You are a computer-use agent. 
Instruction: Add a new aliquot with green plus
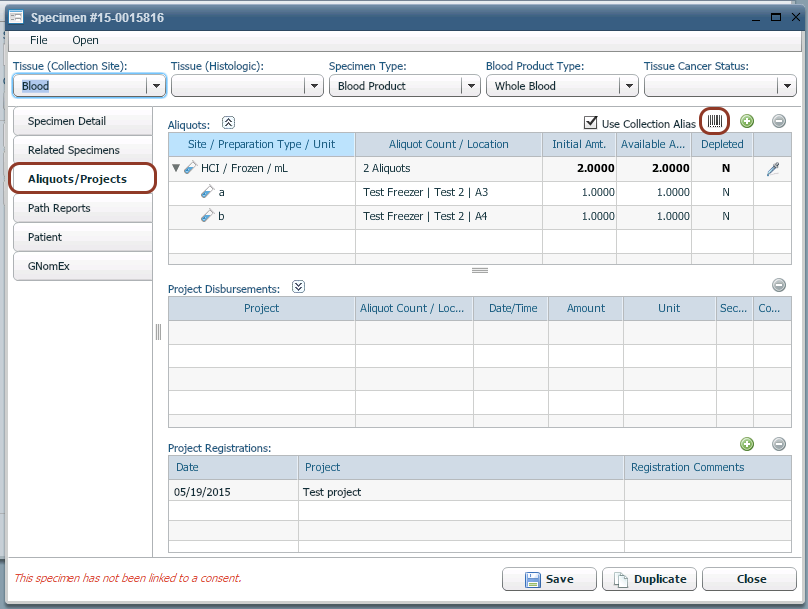747,121
